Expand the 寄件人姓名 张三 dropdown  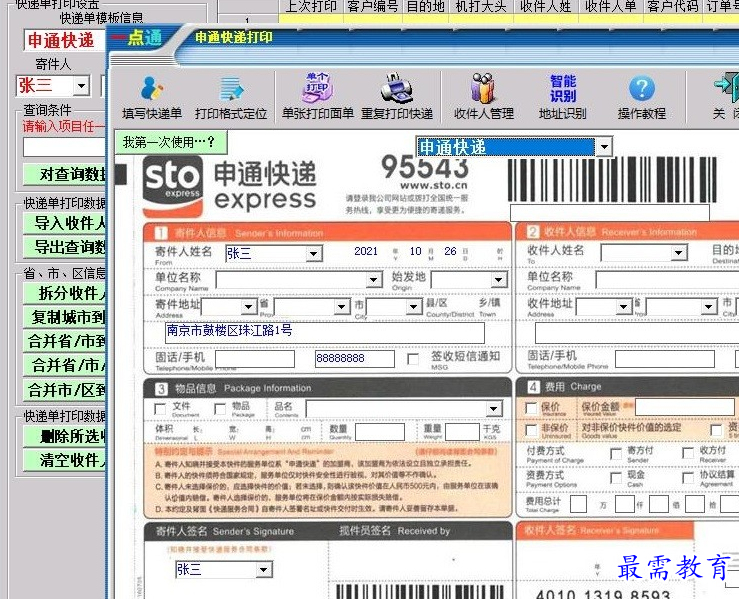313,254
